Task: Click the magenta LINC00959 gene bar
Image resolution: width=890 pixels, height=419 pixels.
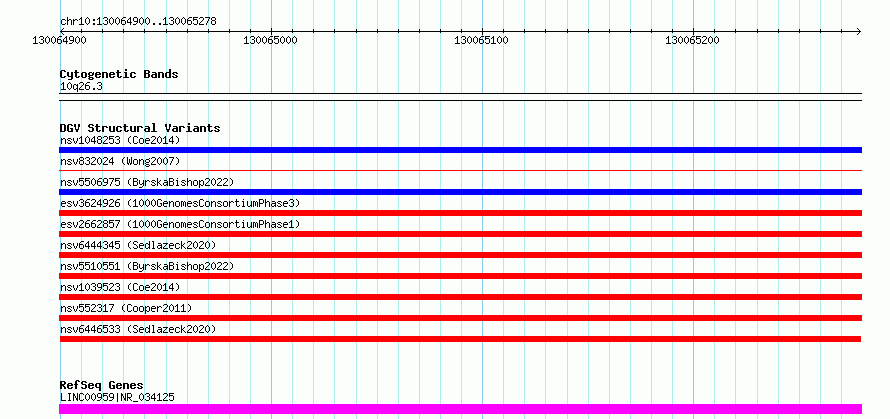Action: (460, 409)
